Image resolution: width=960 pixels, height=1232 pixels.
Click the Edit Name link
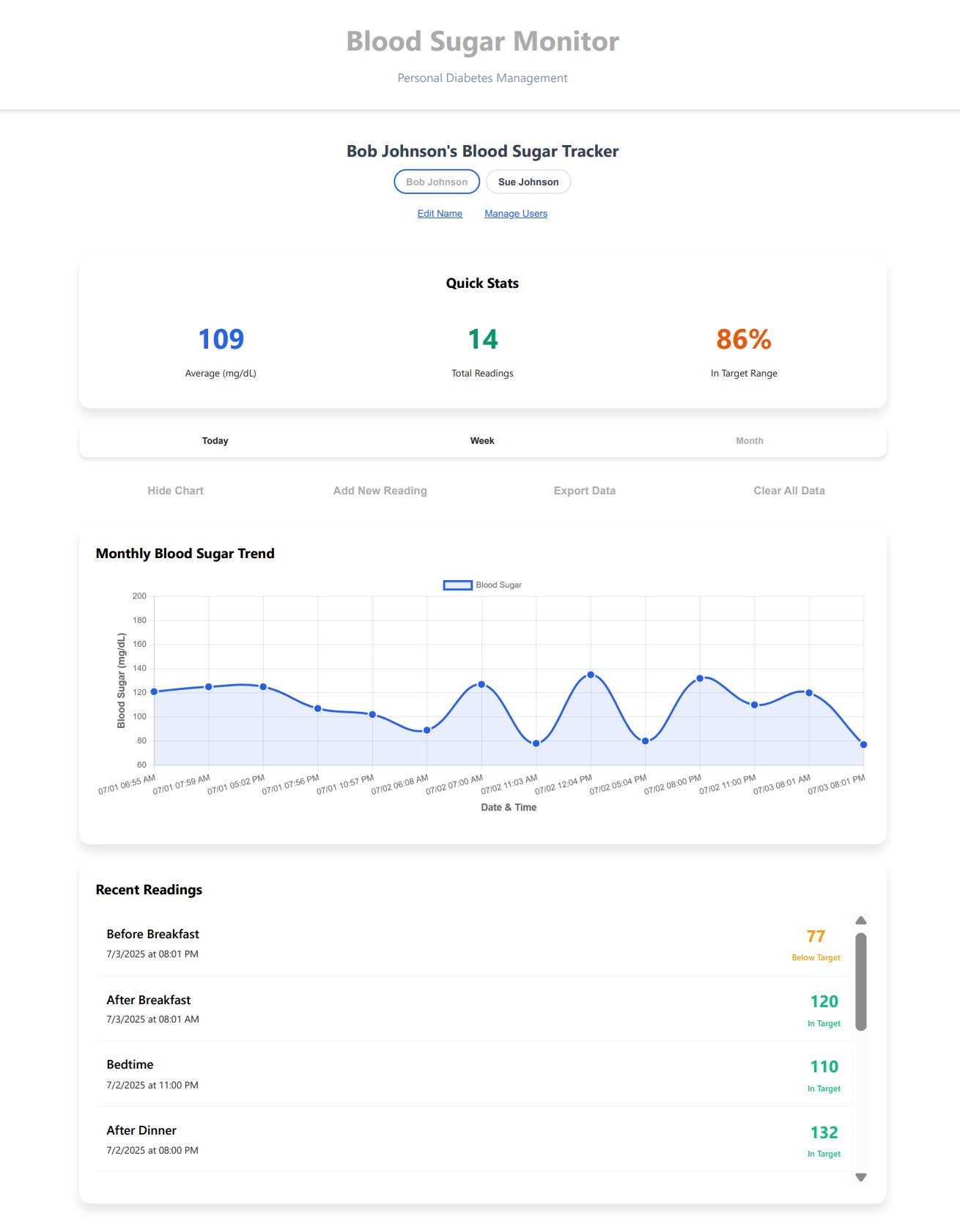(x=440, y=213)
